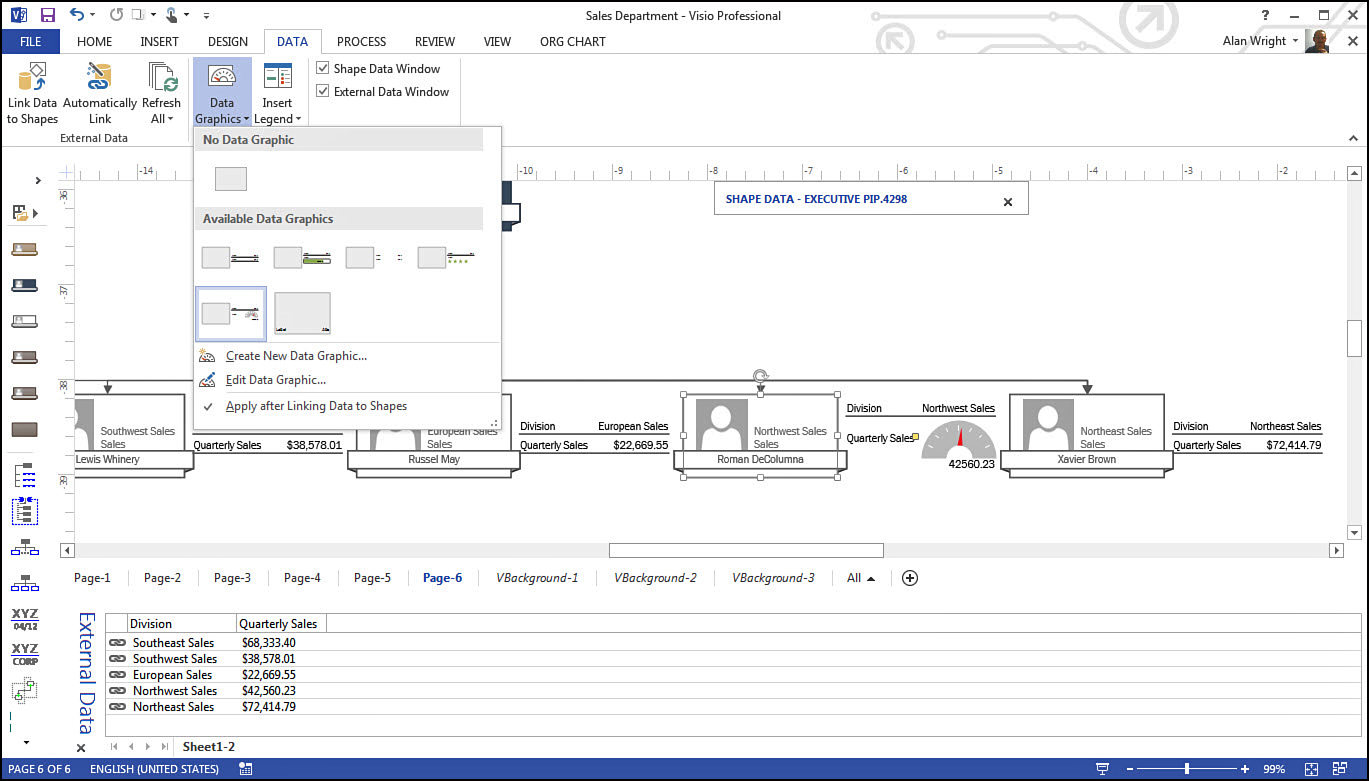Go to the VBackground-2 page tab
Viewport: 1369px width, 781px height.
click(655, 578)
